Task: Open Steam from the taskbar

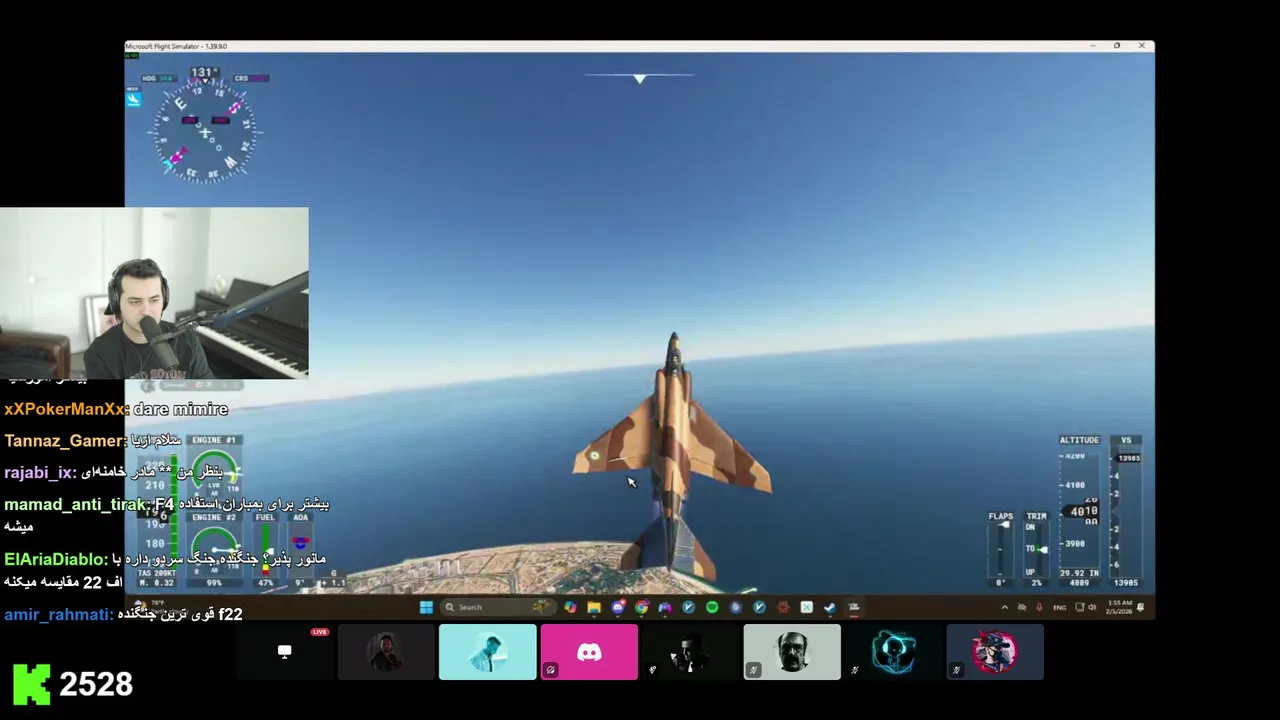Action: tap(830, 607)
